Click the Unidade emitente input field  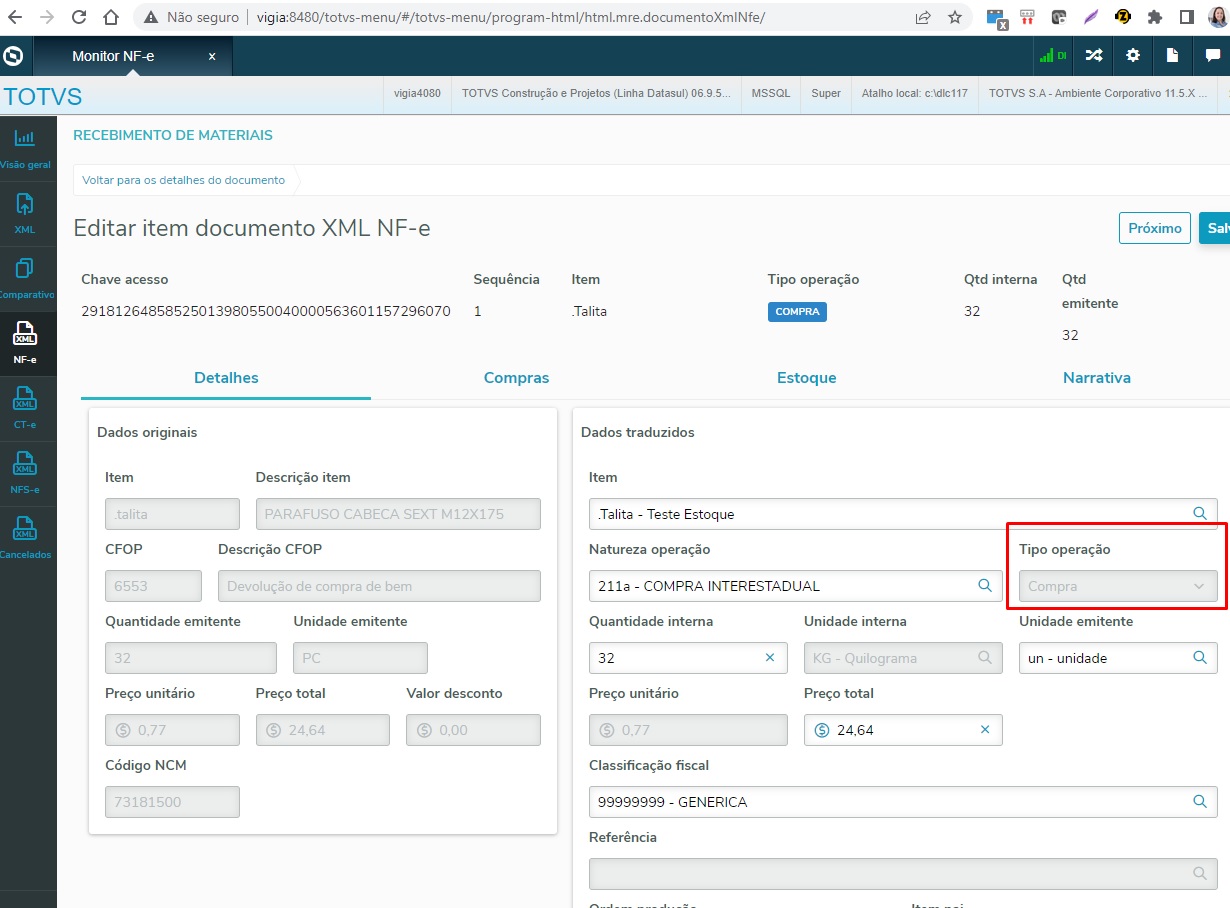click(1118, 658)
